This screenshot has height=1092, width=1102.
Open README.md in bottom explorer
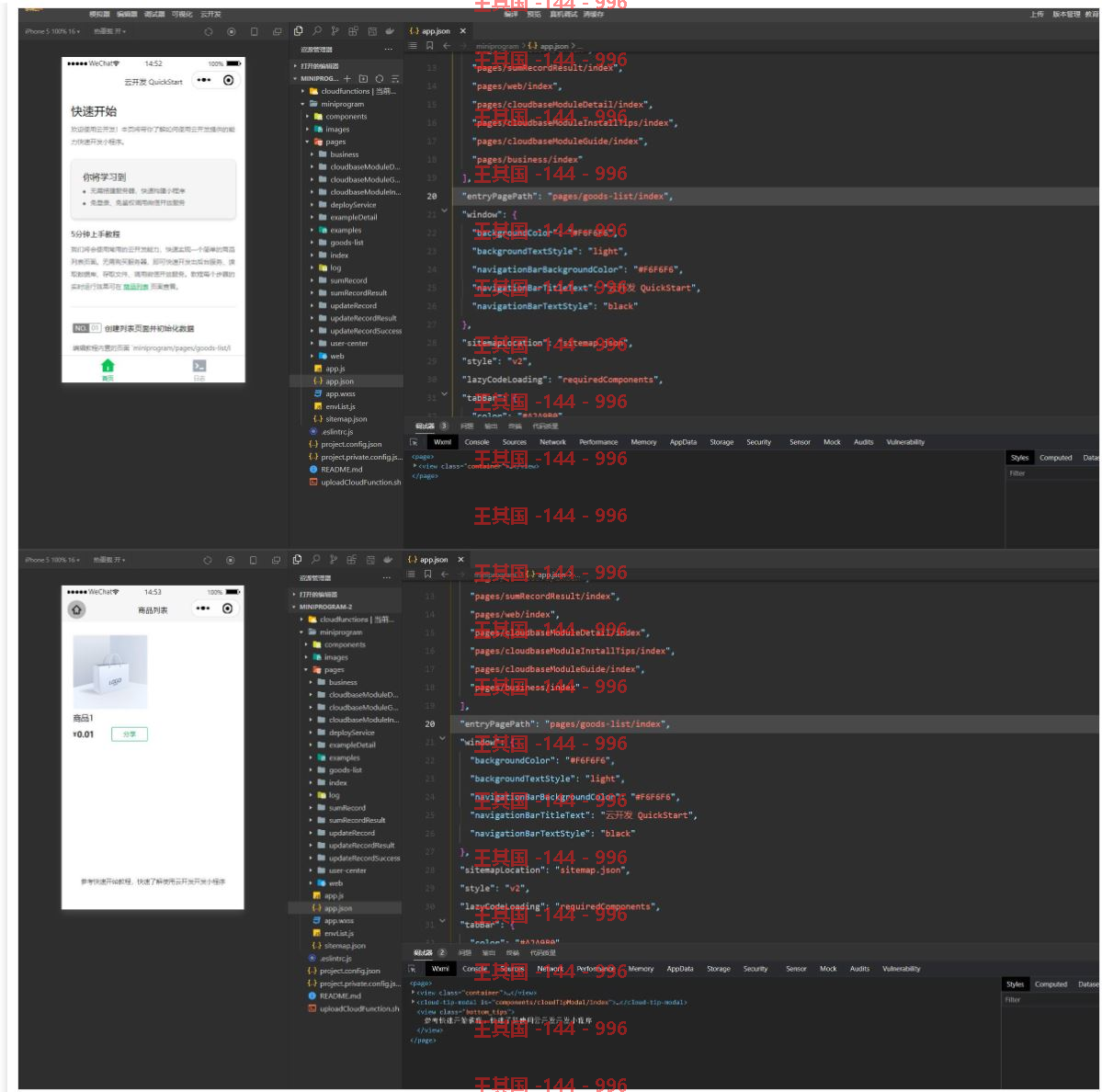pyautogui.click(x=341, y=995)
